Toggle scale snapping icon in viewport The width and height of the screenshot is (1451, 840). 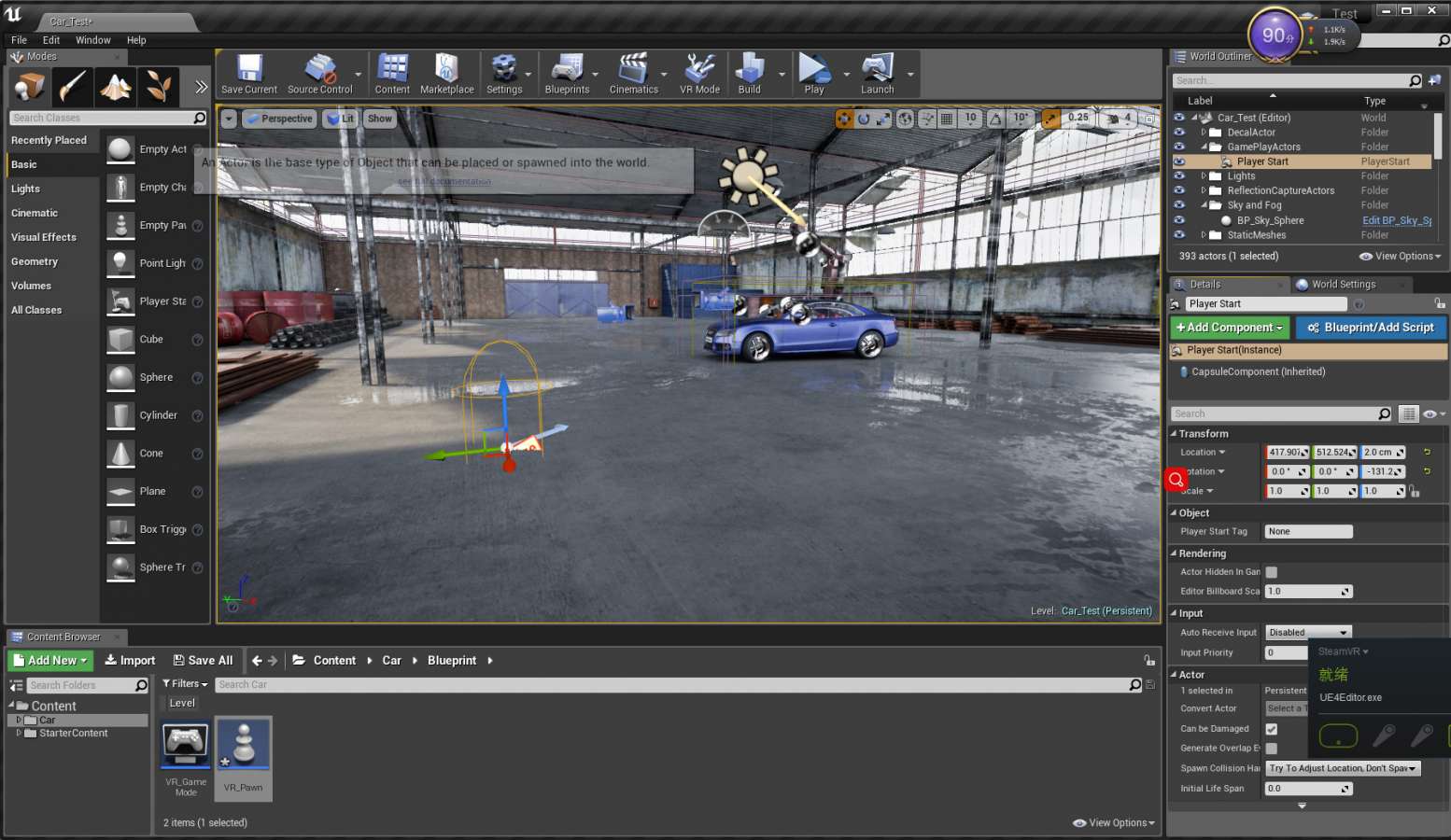1051,119
